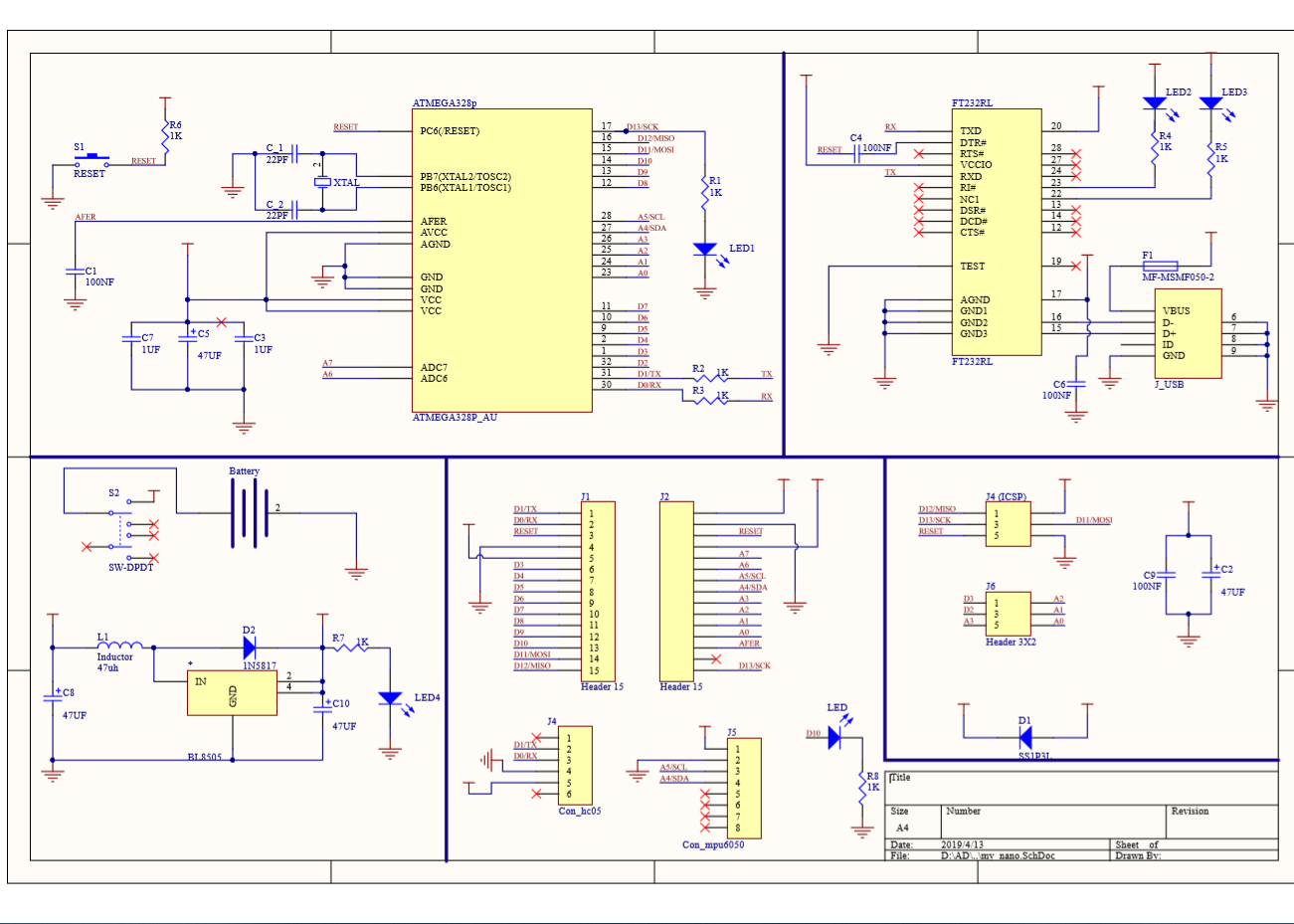The height and width of the screenshot is (924, 1294).
Task: Click the 'D13/SCK' net label on pin 17
Action: 645,127
